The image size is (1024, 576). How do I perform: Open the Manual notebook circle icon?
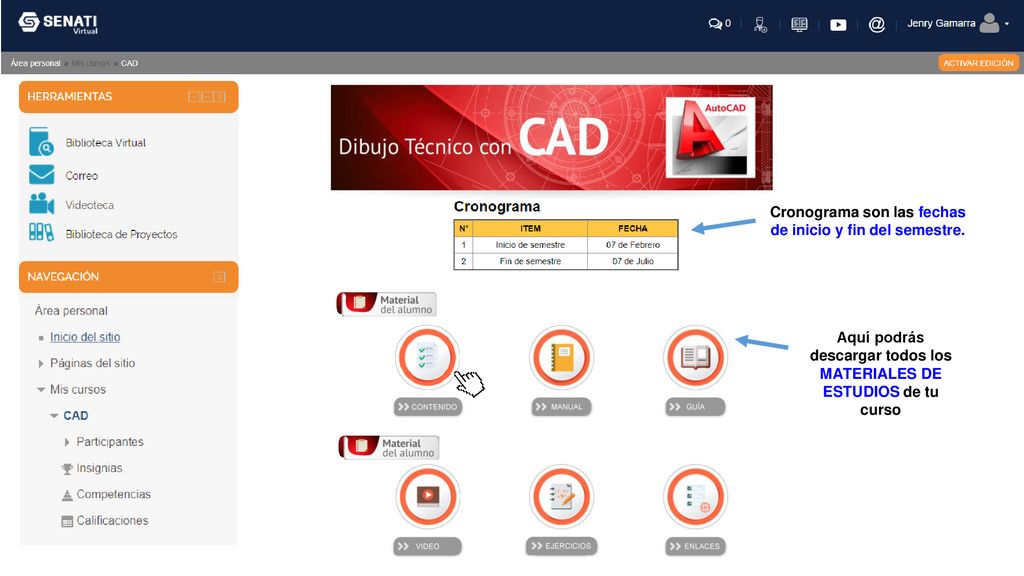562,357
